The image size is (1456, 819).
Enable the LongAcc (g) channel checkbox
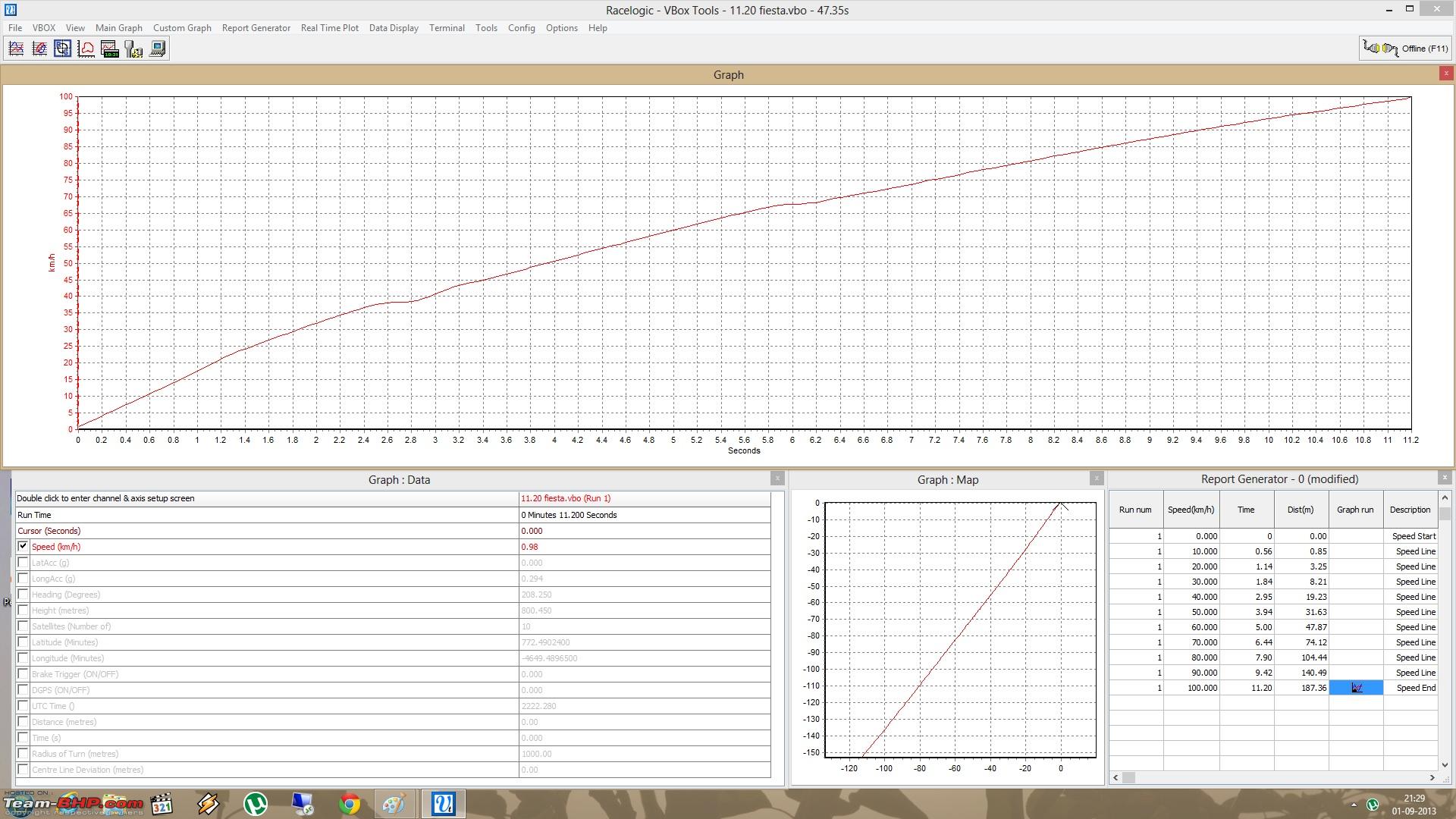[23, 578]
